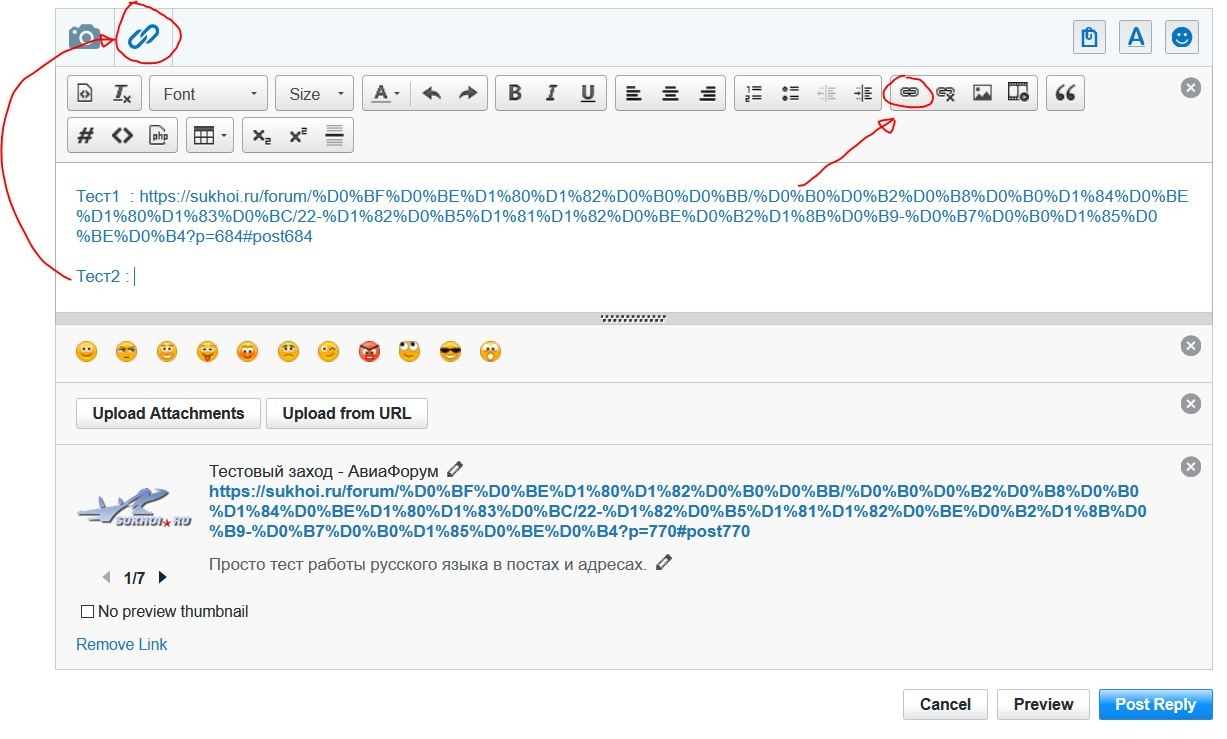This screenshot has width=1227, height=739.
Task: Click the PHP code tag icon
Action: pos(158,136)
